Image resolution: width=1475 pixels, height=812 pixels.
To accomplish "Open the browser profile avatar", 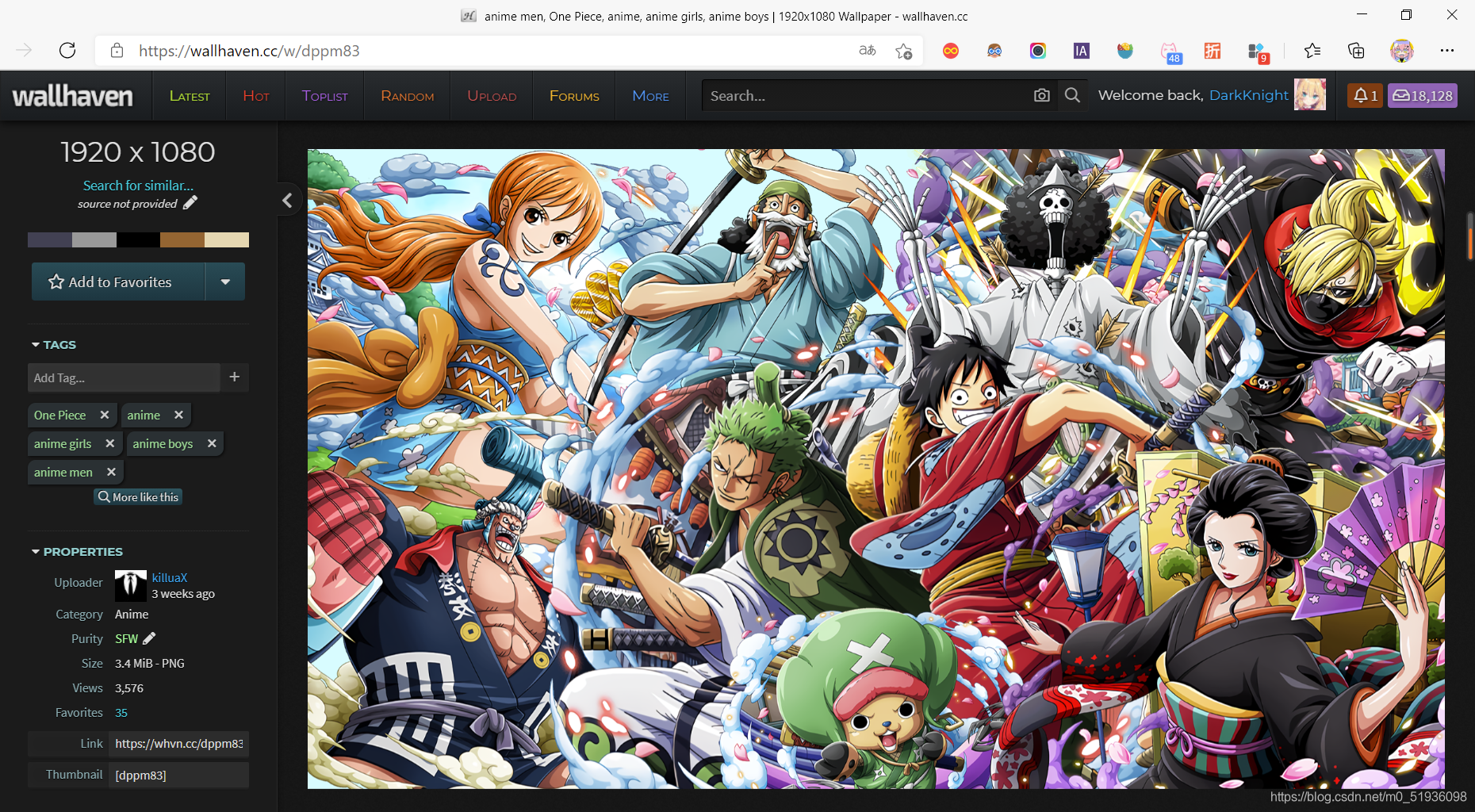I will point(1402,51).
